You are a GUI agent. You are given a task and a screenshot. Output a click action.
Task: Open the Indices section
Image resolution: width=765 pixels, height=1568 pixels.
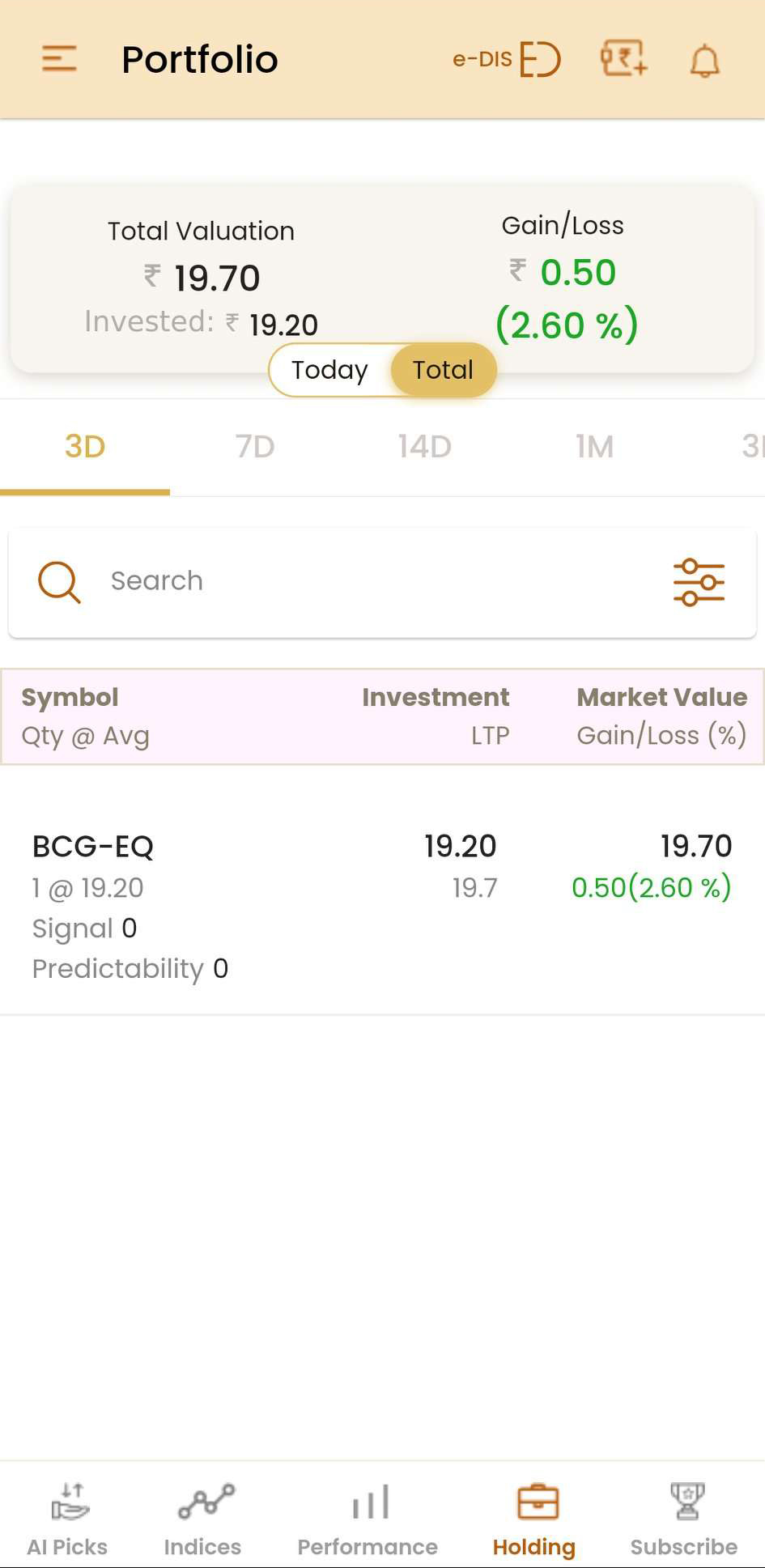click(x=203, y=1519)
